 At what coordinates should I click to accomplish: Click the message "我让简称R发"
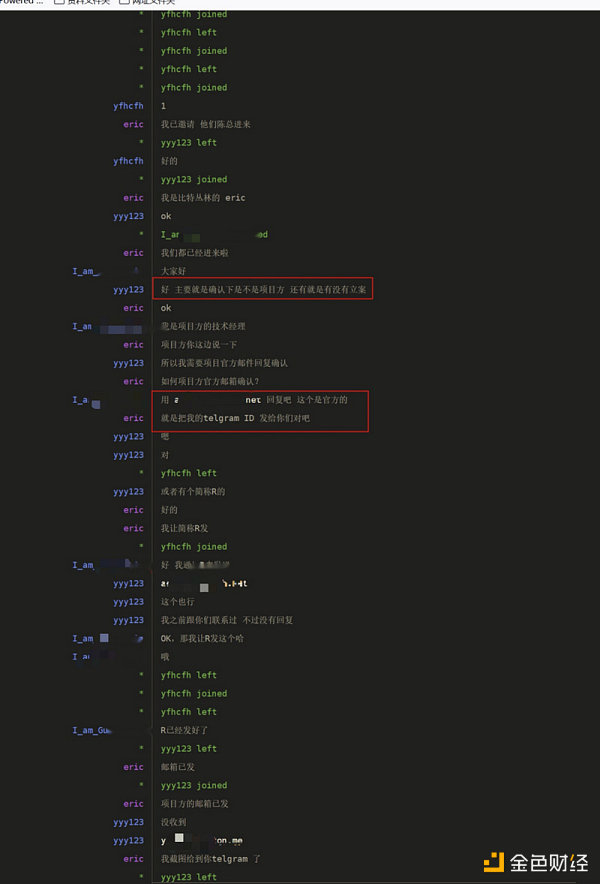coord(184,528)
